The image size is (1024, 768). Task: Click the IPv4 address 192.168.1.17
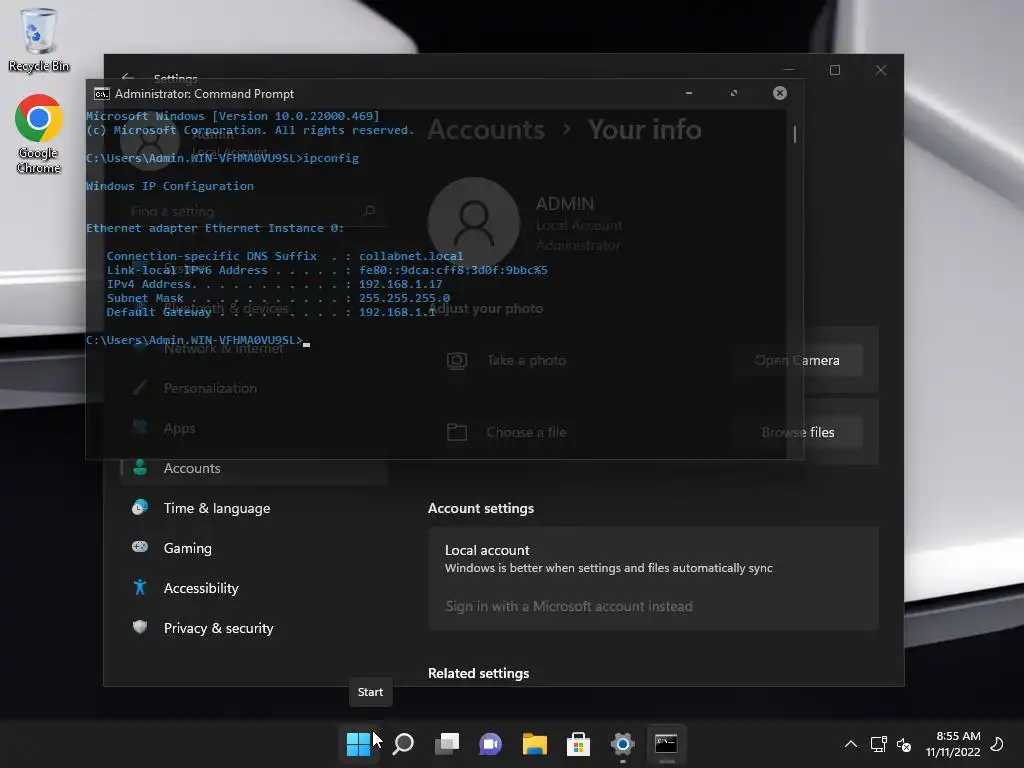click(x=400, y=284)
